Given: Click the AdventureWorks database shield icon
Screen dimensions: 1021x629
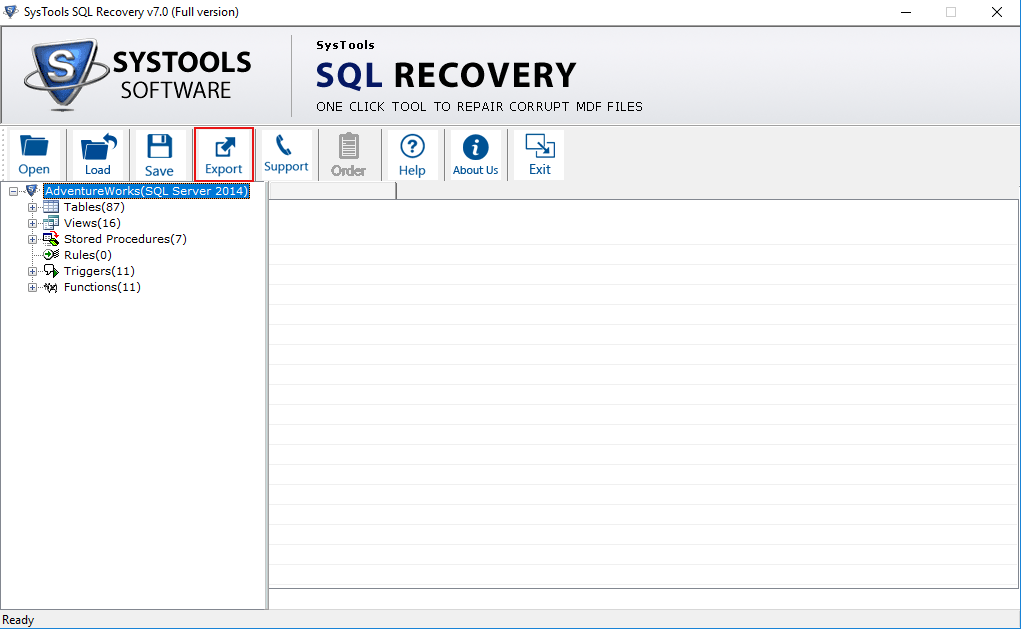Looking at the screenshot, I should 32,191.
